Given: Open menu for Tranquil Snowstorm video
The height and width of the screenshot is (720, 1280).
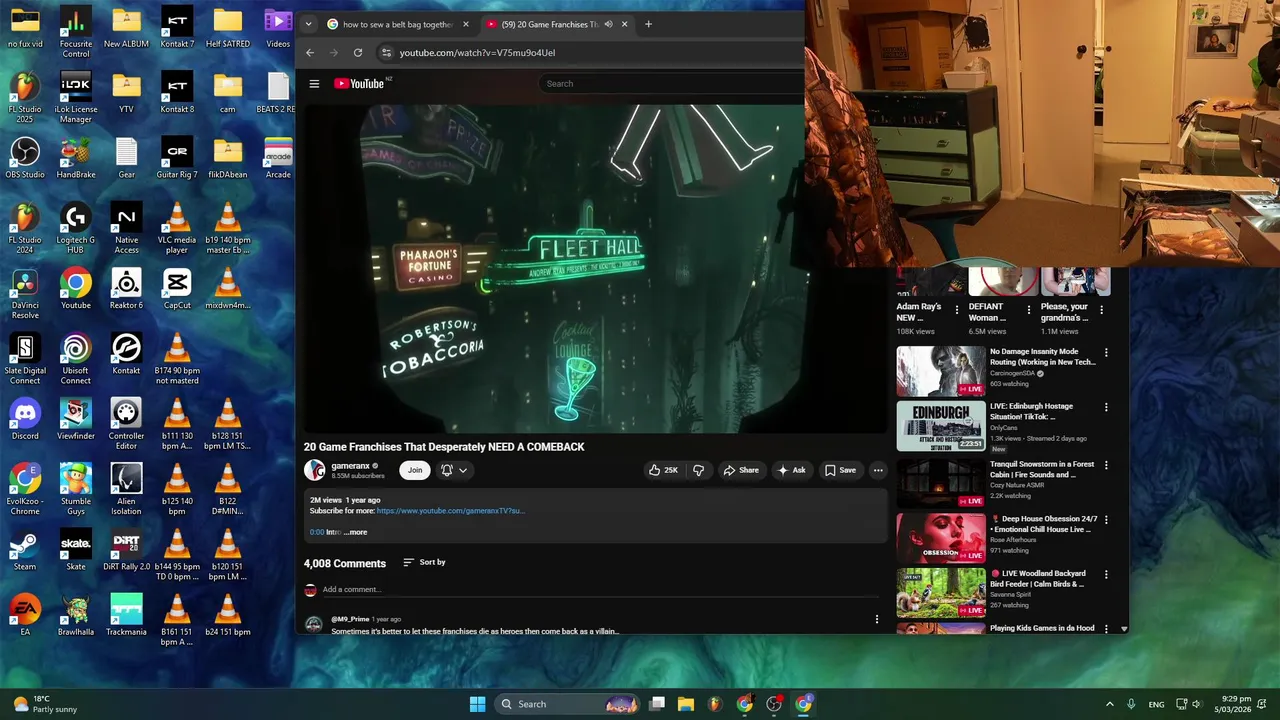Looking at the screenshot, I should coord(1106,465).
